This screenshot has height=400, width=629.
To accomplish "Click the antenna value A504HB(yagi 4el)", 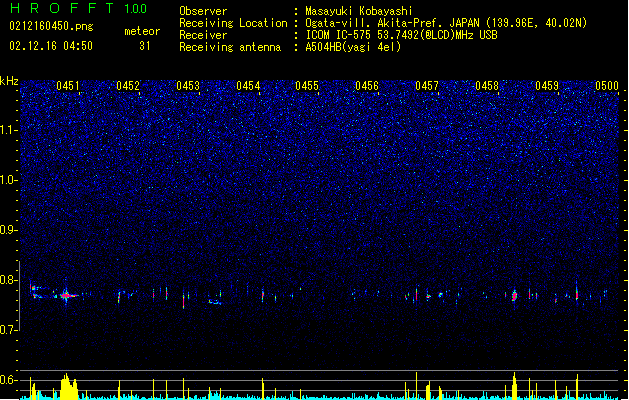I will [353, 47].
